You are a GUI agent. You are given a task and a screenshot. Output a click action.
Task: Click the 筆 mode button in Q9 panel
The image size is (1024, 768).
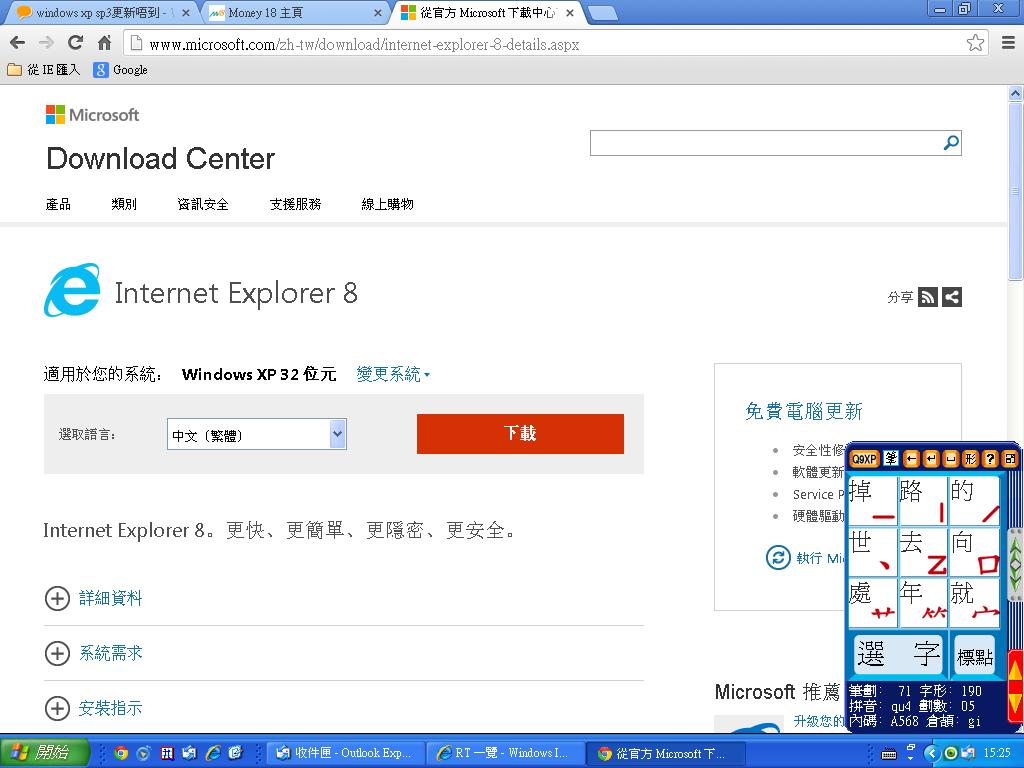[x=891, y=459]
